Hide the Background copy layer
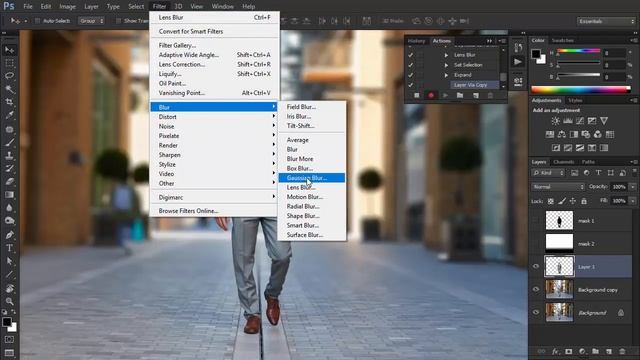The image size is (640, 360). coord(536,289)
